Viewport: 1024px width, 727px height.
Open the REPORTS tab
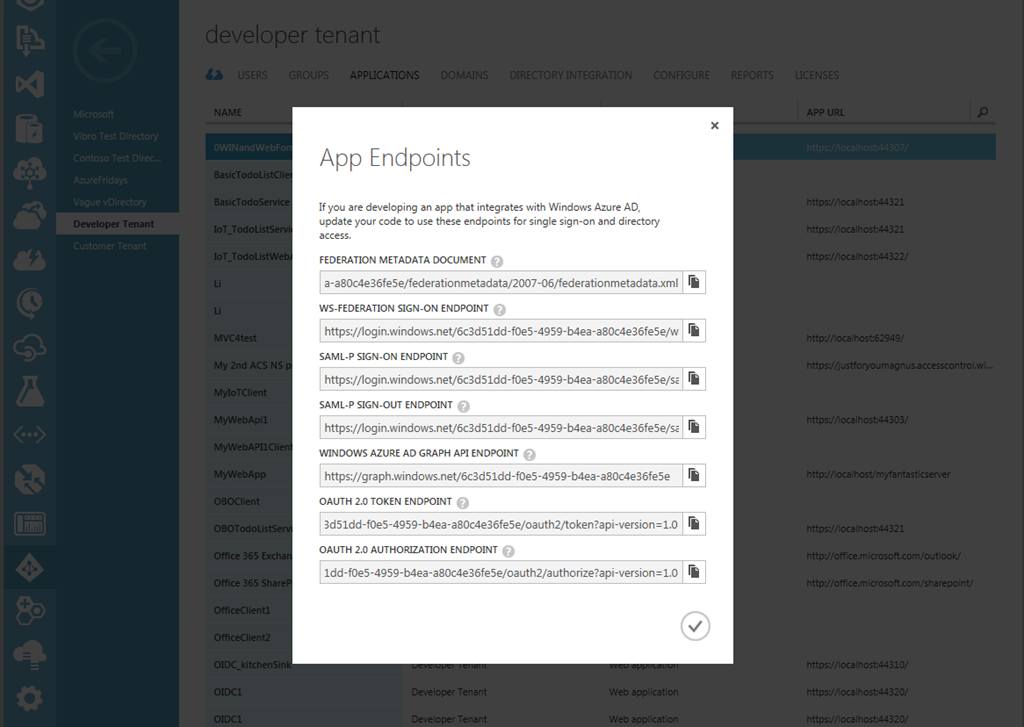point(752,75)
